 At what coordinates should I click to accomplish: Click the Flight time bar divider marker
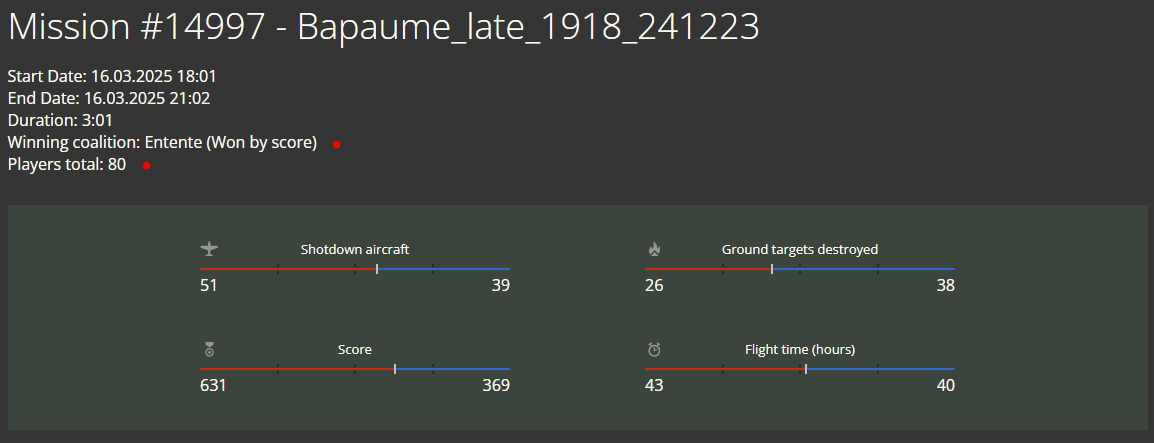click(806, 369)
